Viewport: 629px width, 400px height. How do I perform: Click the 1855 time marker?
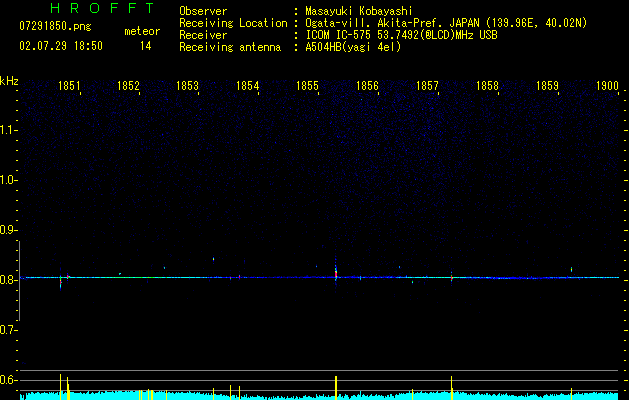[307, 85]
